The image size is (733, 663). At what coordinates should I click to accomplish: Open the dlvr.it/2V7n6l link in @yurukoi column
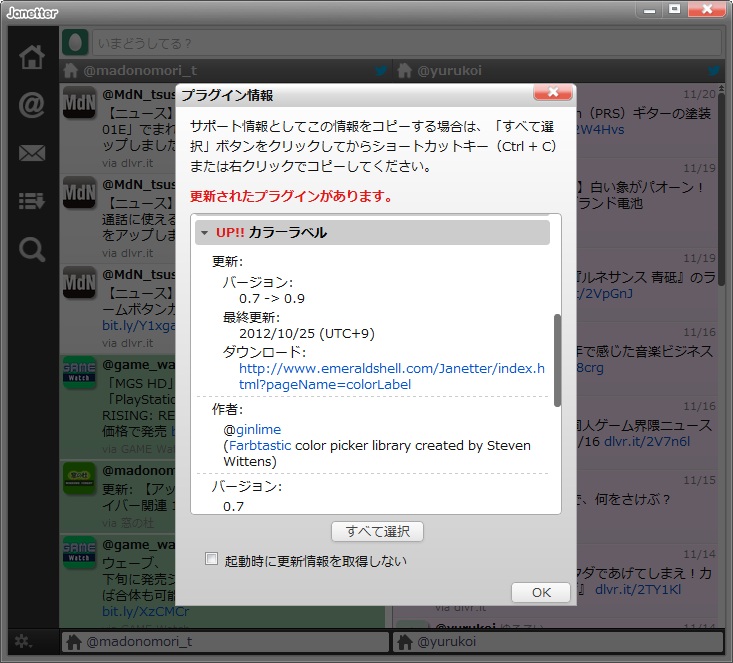coord(647,441)
